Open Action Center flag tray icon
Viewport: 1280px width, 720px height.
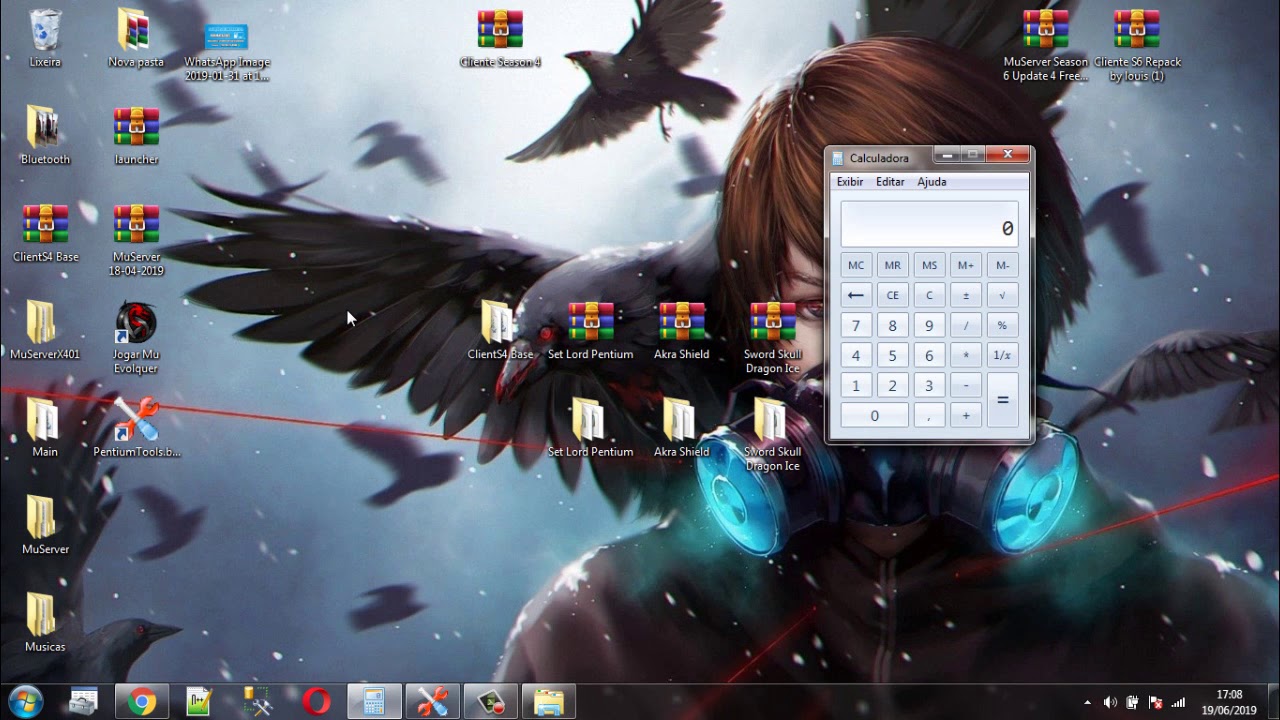(x=1156, y=702)
